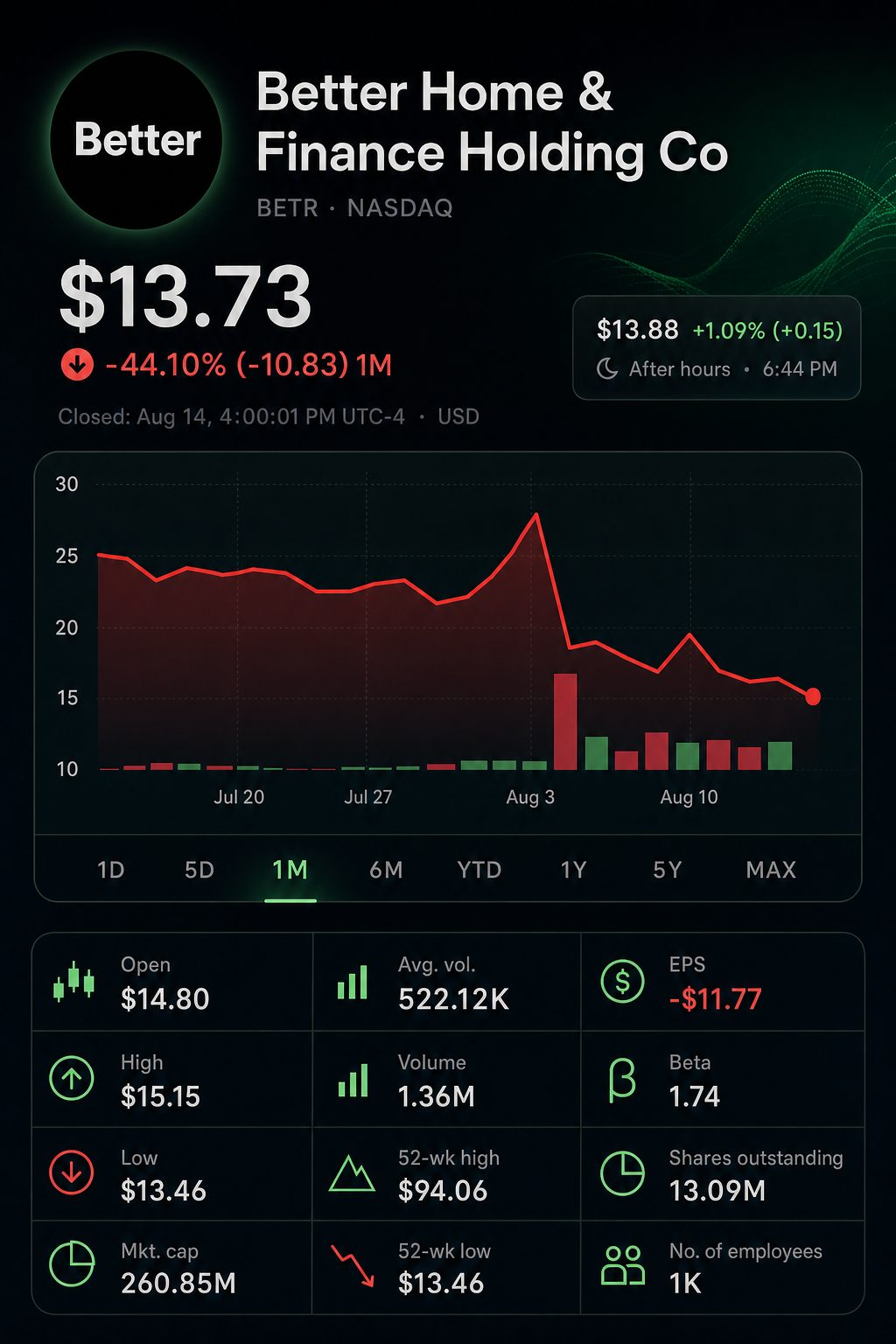Click the 30 y-axis label
The image size is (896, 1344).
[x=66, y=485]
